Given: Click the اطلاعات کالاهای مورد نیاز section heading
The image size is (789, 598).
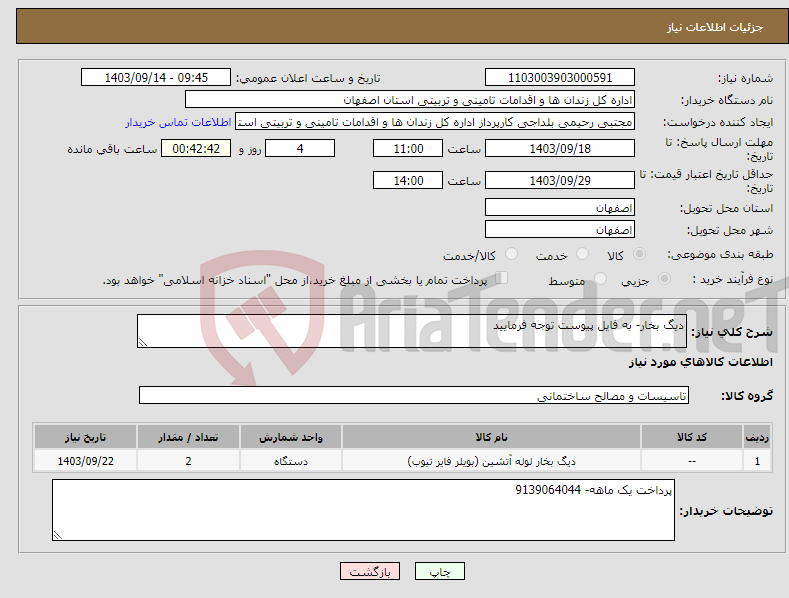Looking at the screenshot, I should (700, 362).
